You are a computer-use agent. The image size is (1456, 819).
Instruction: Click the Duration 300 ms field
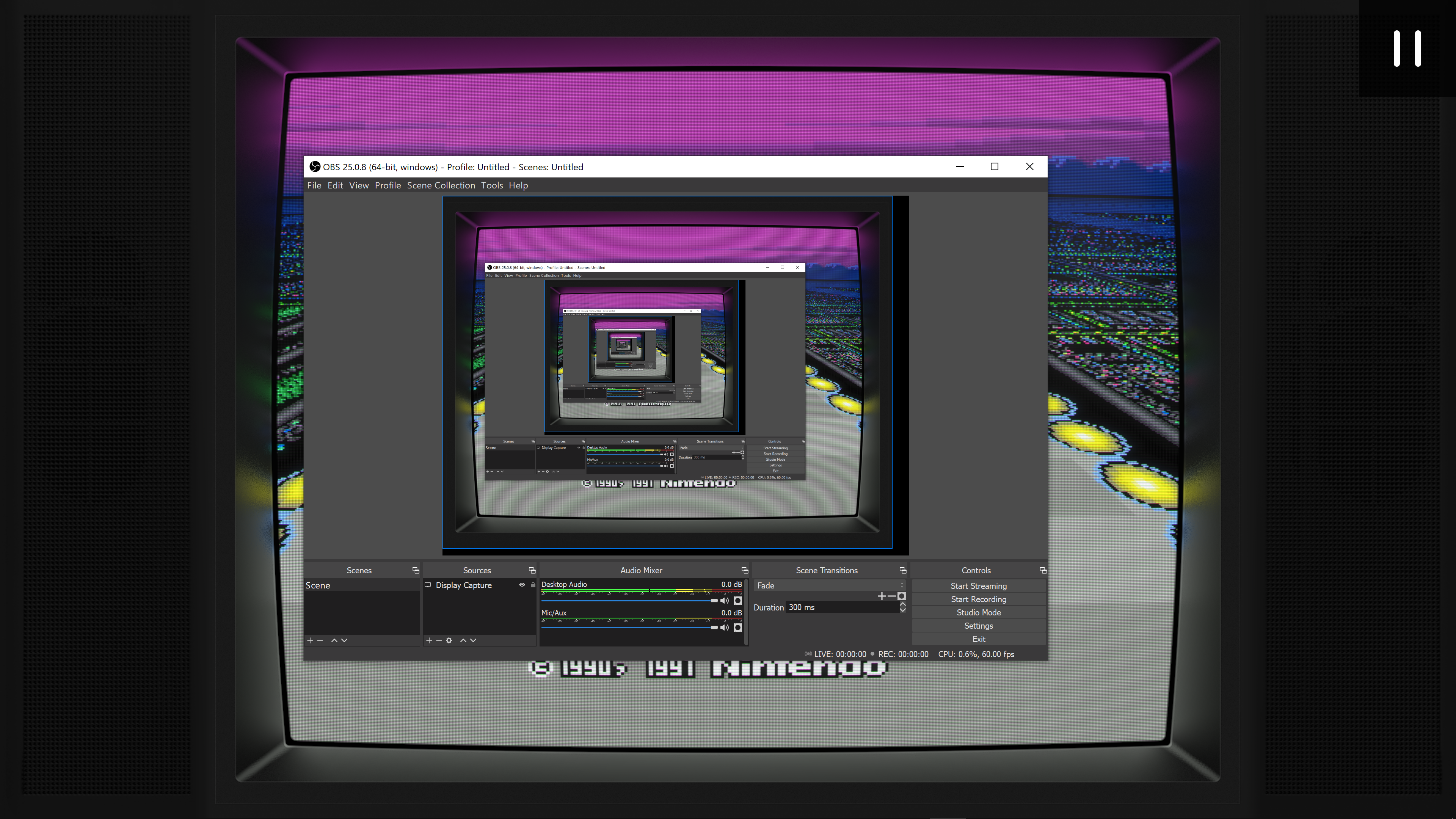(842, 607)
